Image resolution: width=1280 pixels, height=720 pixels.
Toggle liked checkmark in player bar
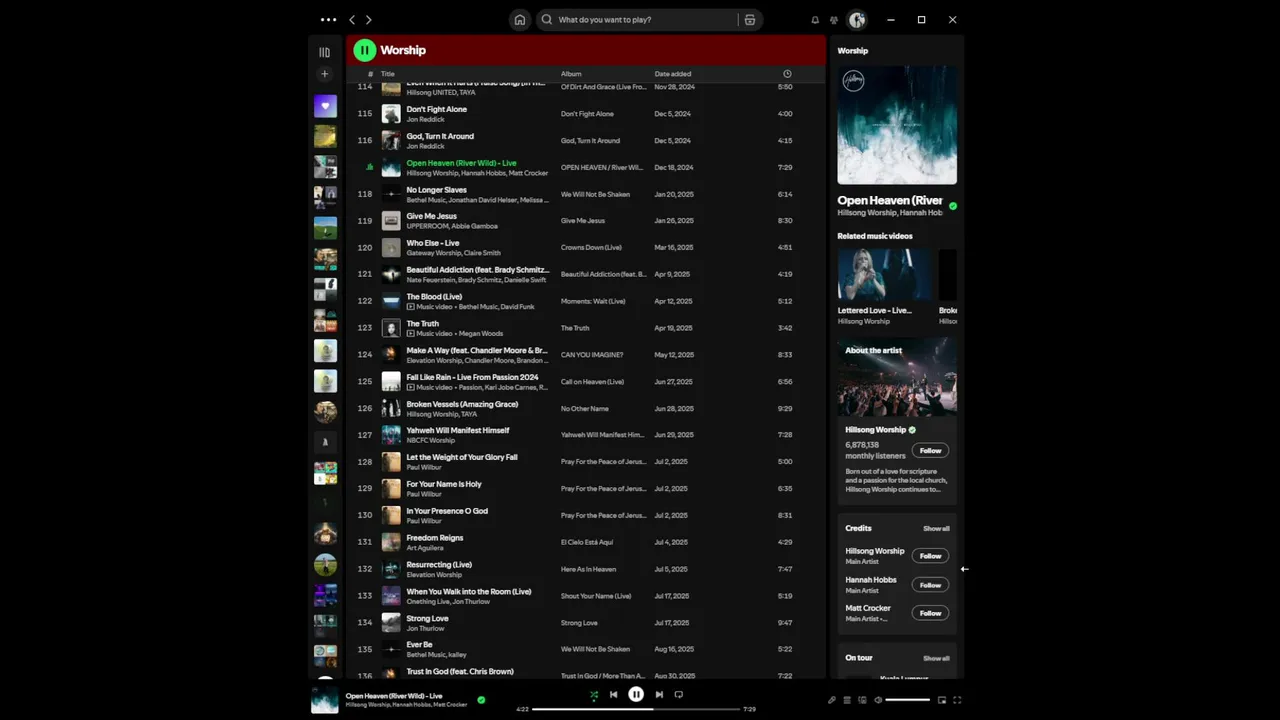(481, 700)
